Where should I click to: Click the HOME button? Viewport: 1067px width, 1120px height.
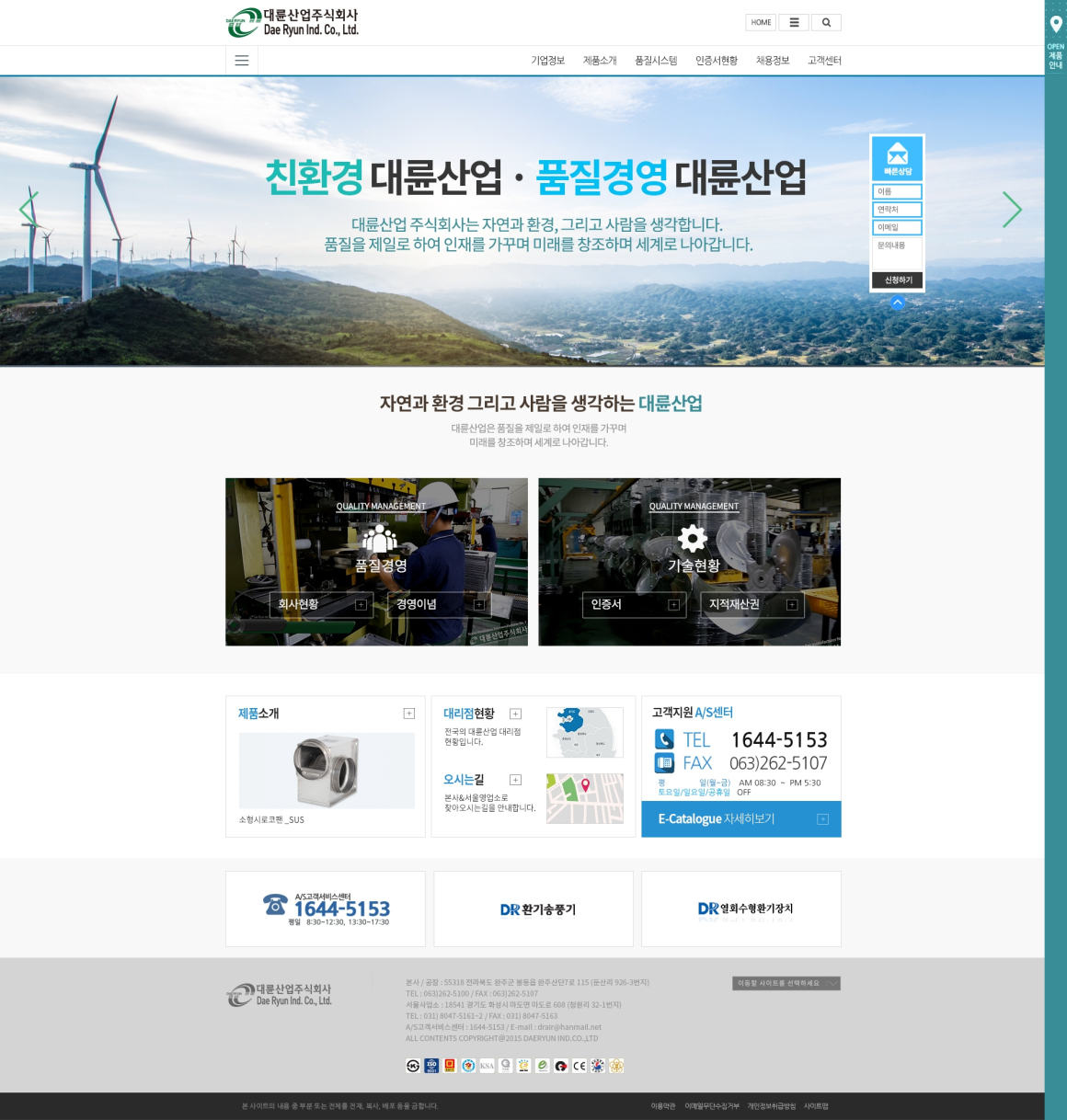[761, 23]
